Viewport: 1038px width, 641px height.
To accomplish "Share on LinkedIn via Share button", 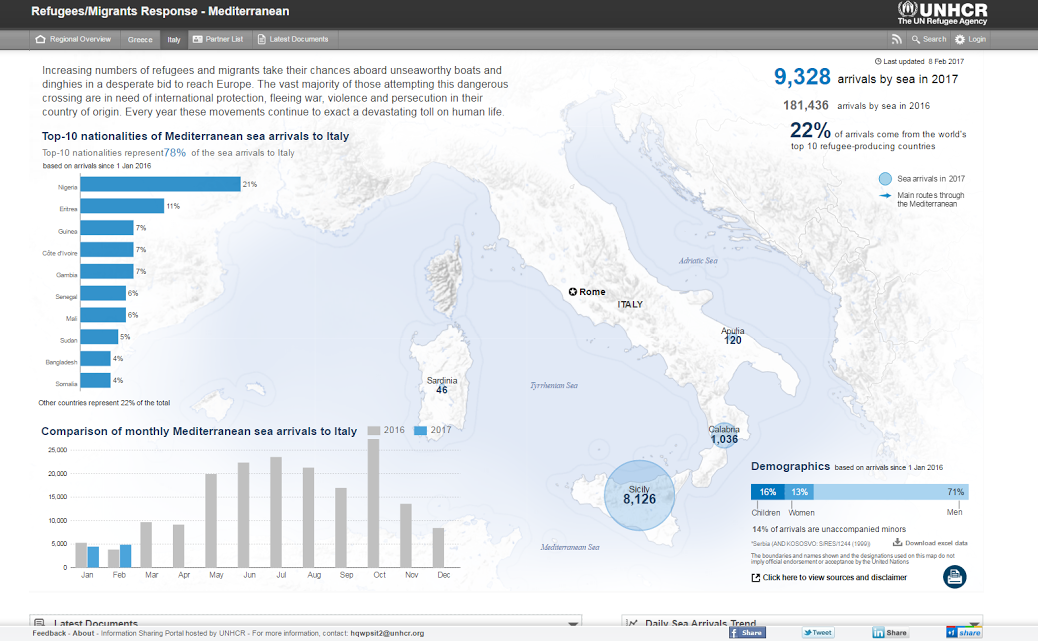I will pyautogui.click(x=890, y=632).
